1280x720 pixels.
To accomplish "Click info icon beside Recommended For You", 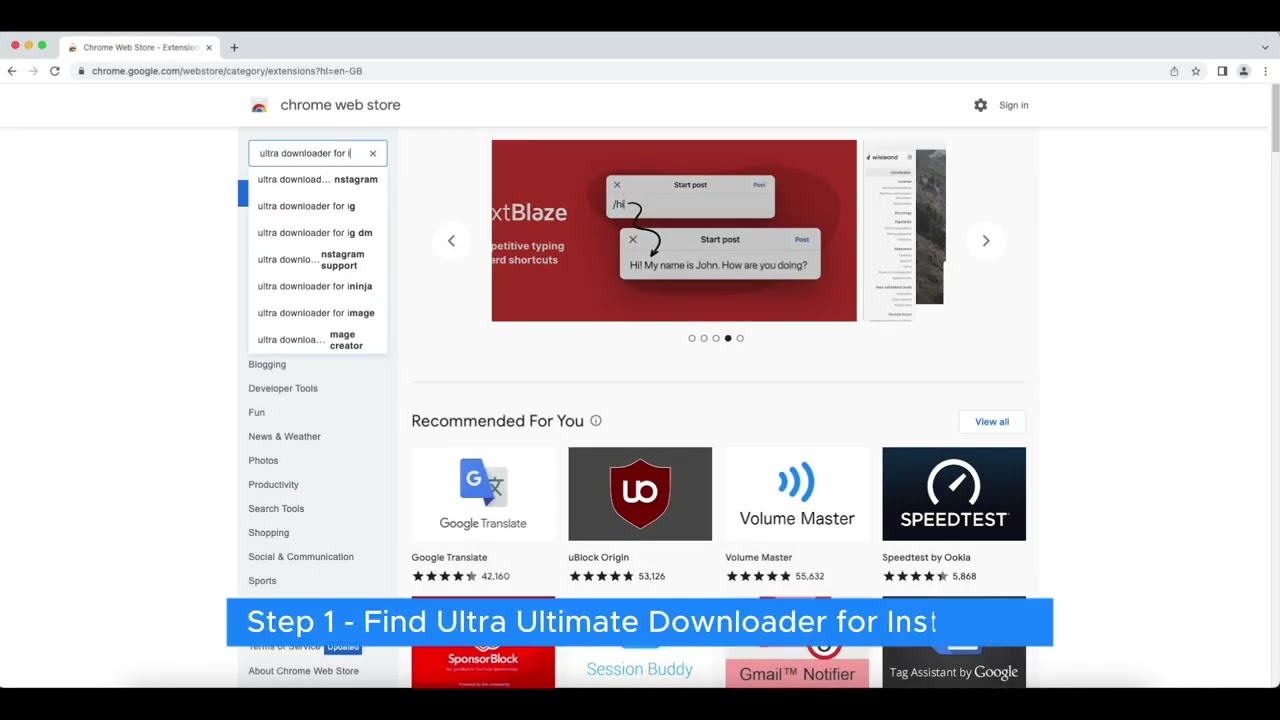I will coord(596,421).
